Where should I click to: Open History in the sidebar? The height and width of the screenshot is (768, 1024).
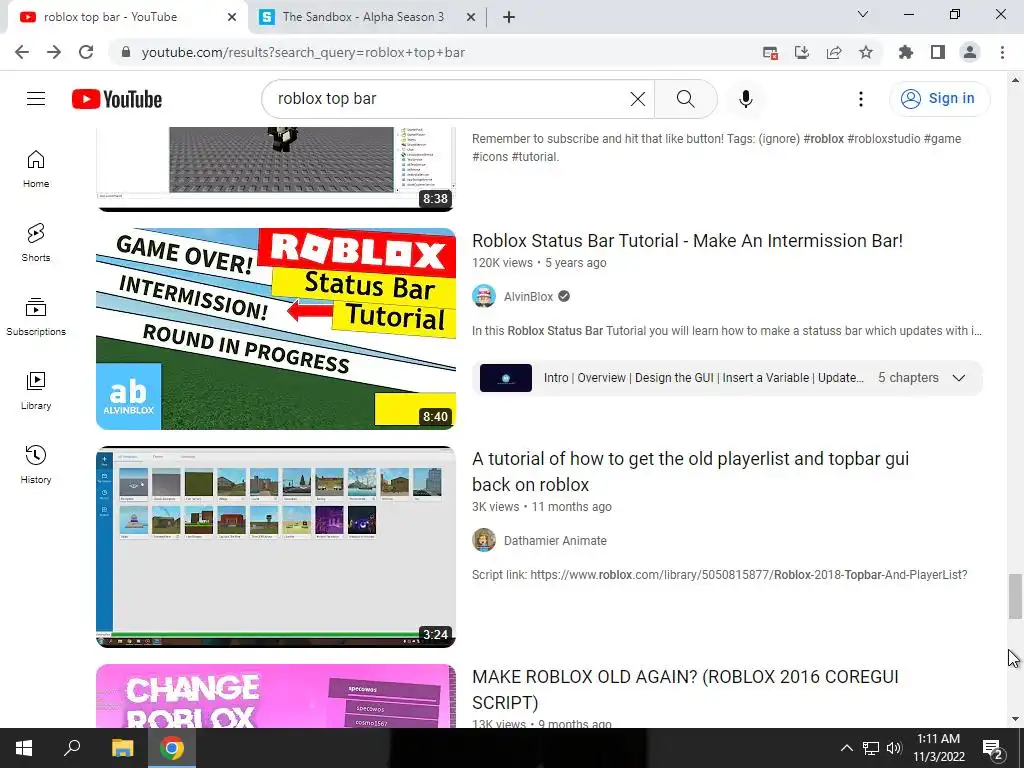36,464
